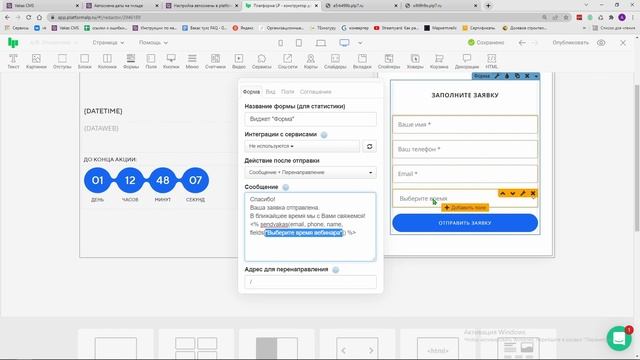Toggle page preview eye icon

[601, 43]
